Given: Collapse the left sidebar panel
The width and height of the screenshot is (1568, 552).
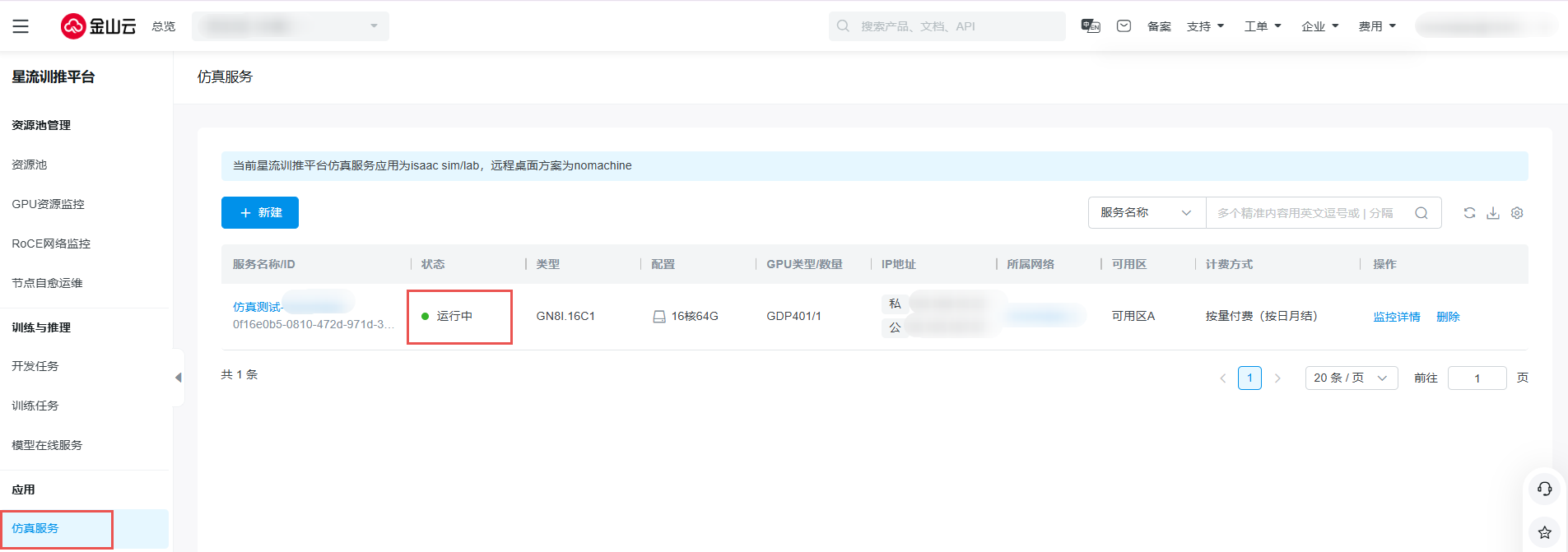Looking at the screenshot, I should (x=178, y=378).
